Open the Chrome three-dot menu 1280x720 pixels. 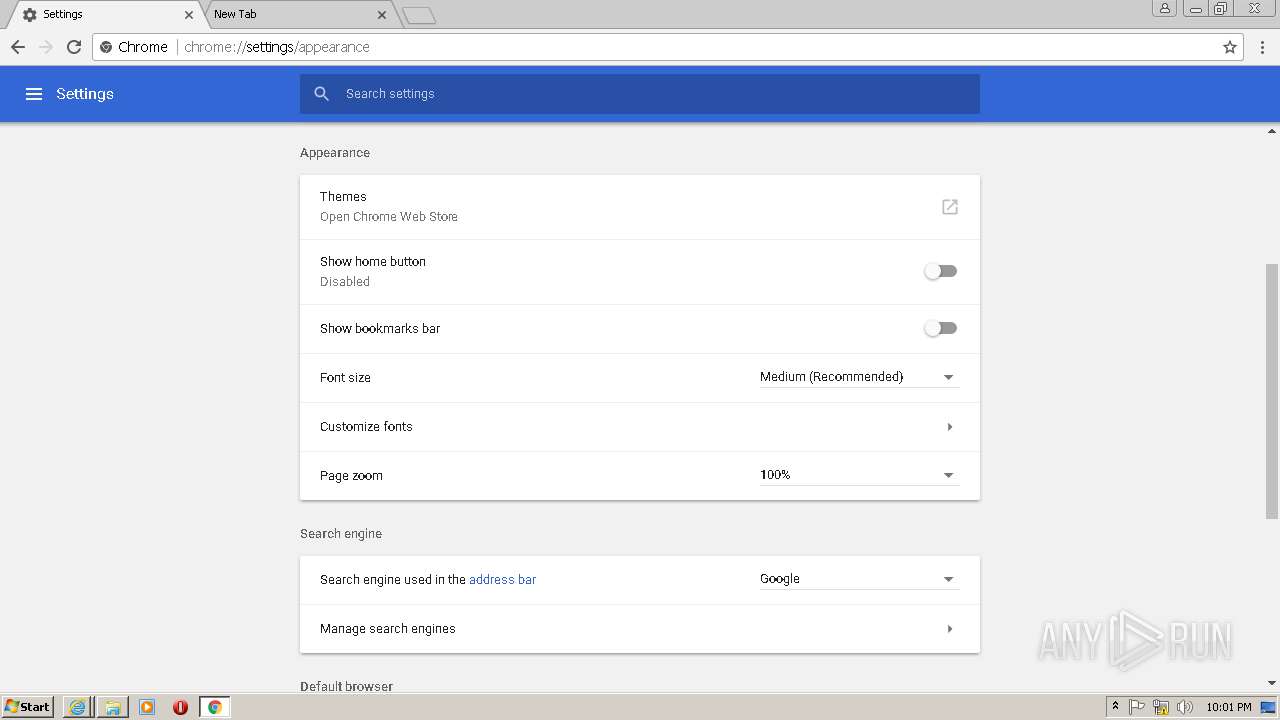pos(1263,47)
